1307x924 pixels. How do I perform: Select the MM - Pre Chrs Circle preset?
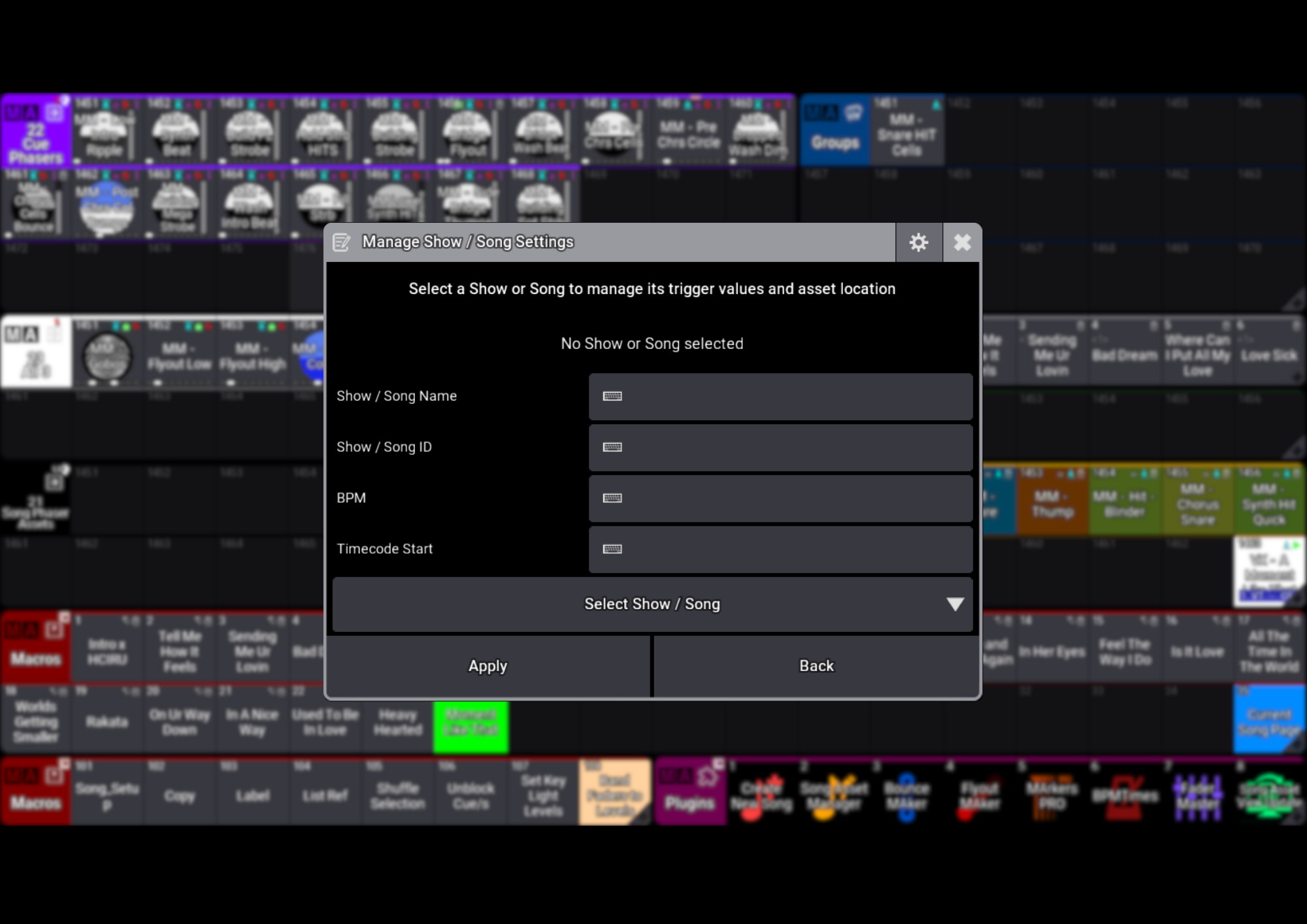688,131
